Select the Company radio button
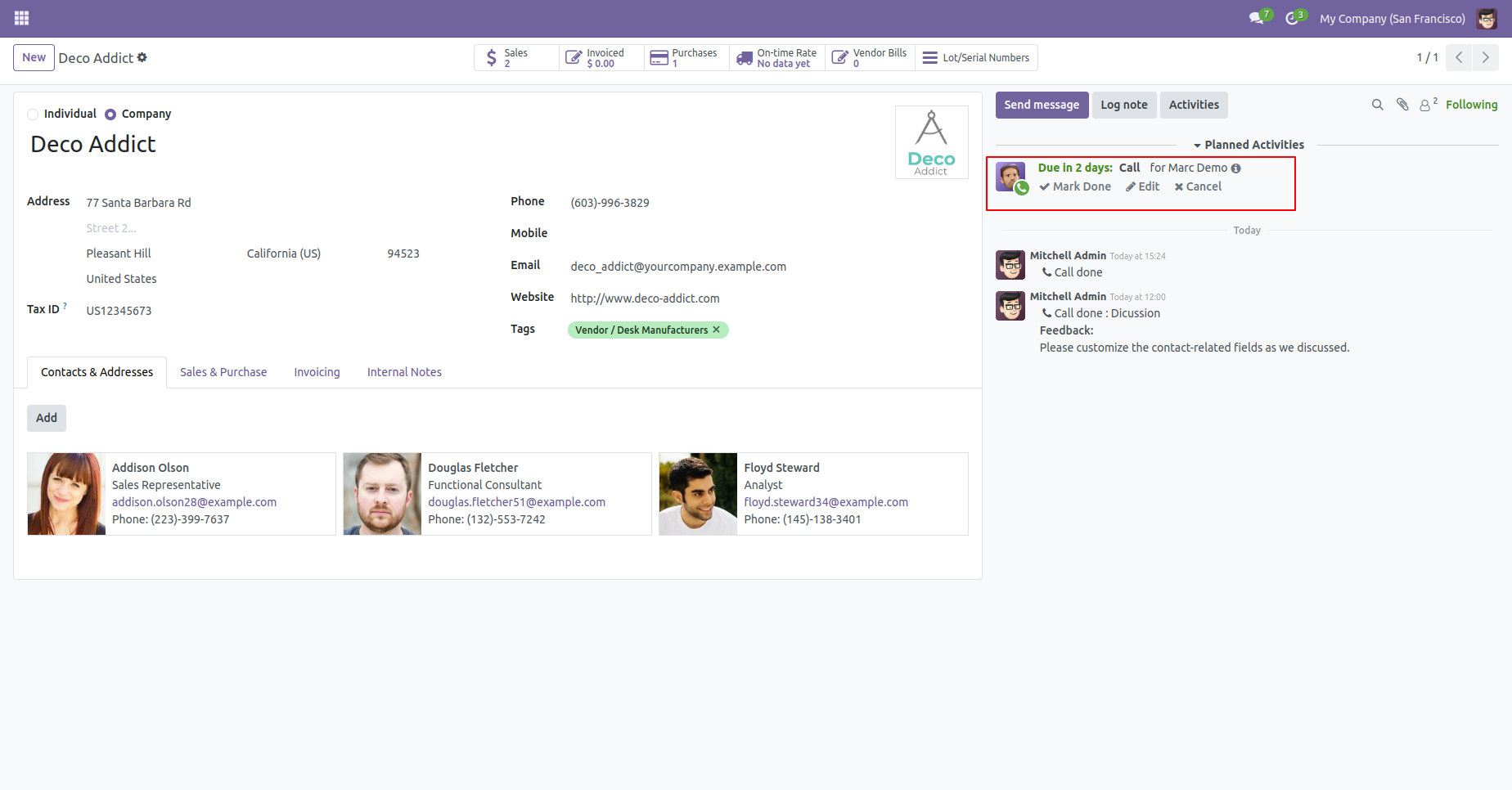The width and height of the screenshot is (1512, 790). (x=110, y=114)
